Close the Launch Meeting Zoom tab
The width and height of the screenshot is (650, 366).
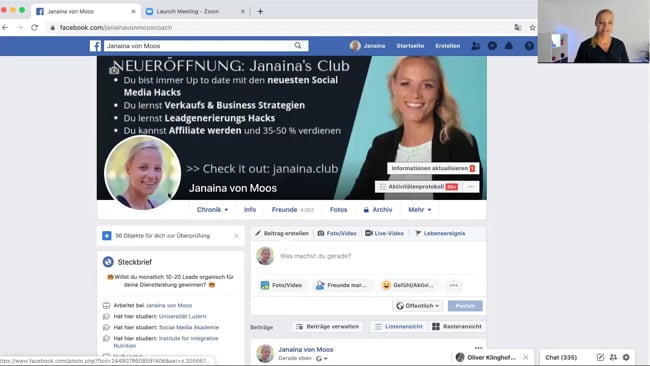(243, 12)
